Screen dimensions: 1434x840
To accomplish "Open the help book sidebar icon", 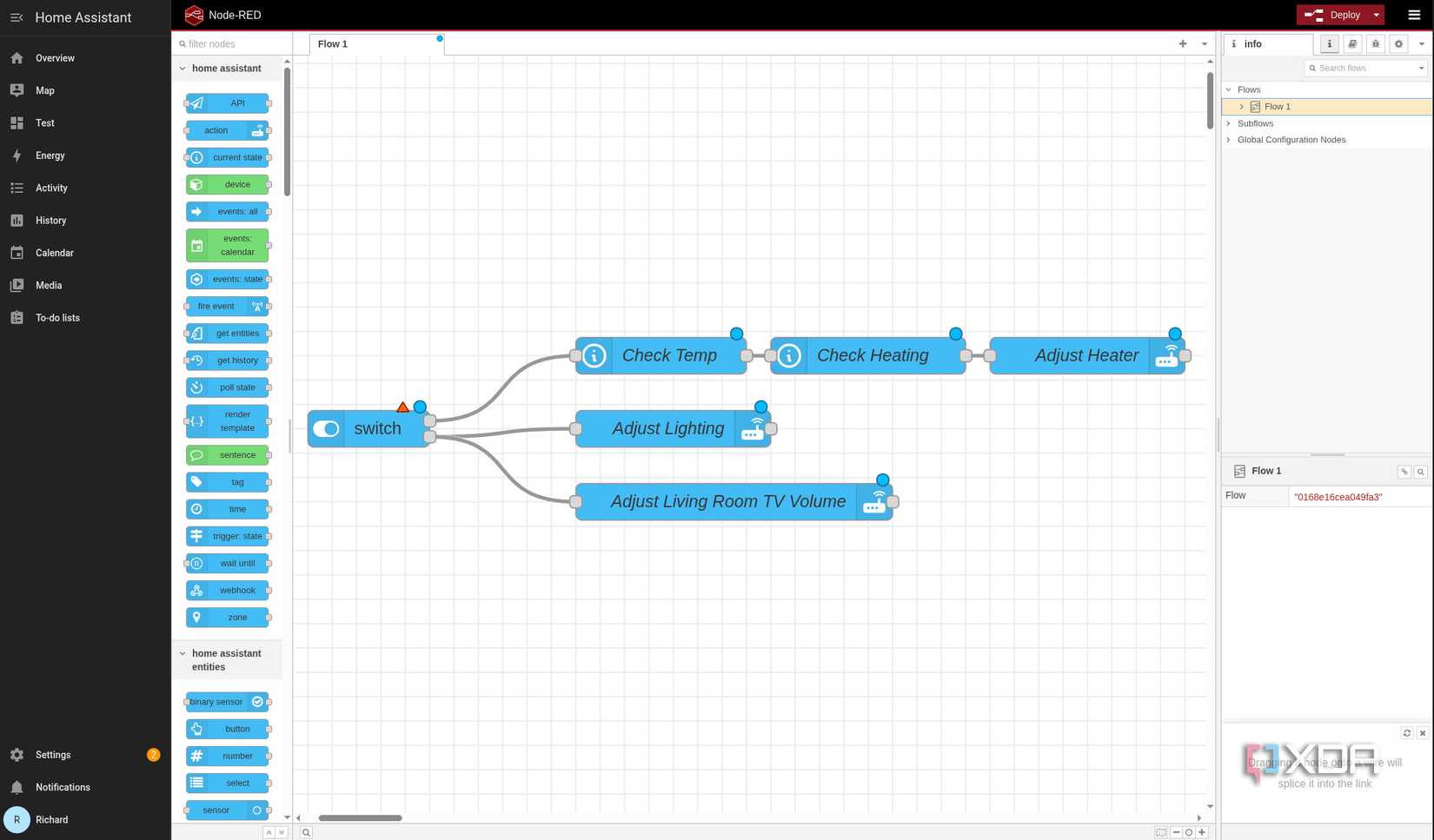I will [1352, 44].
